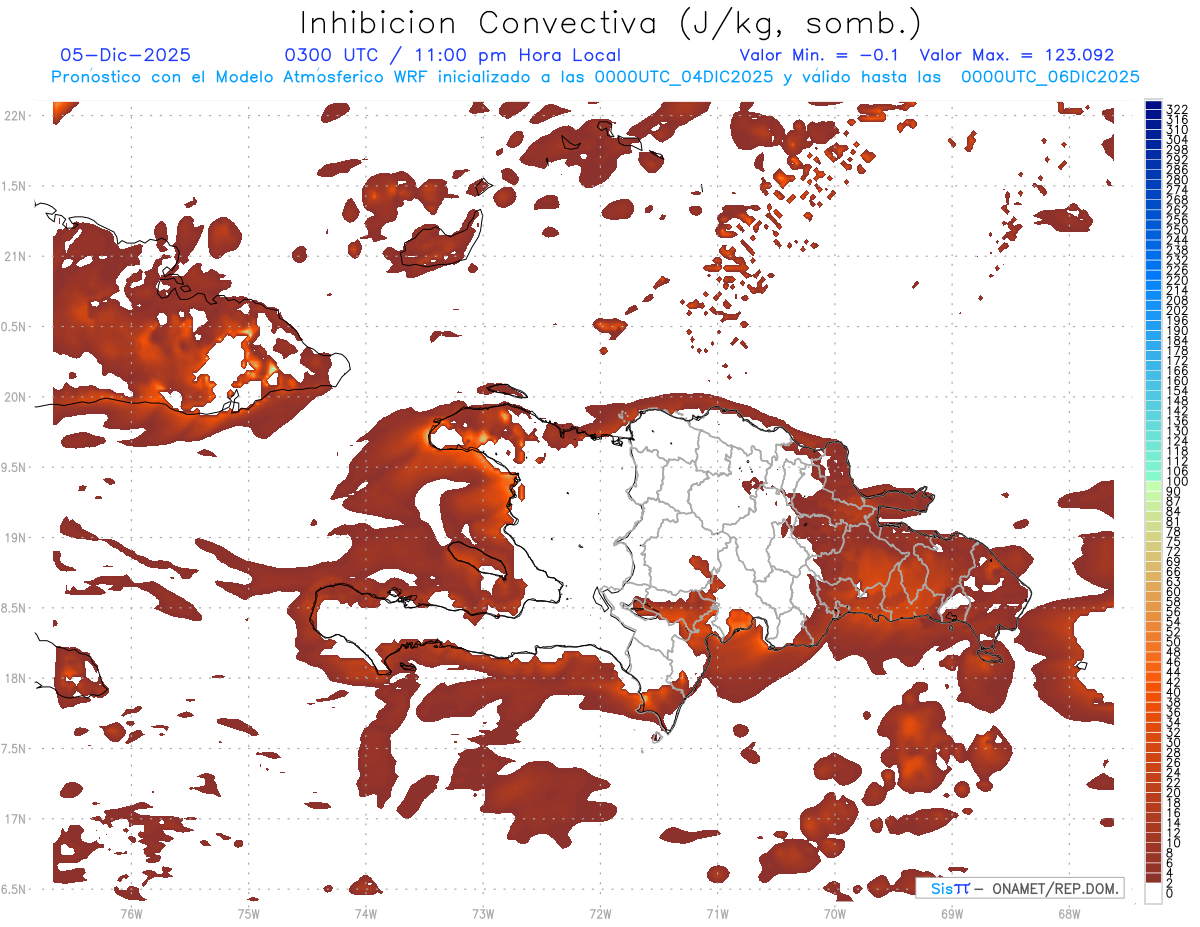Click the '40' color scale value

(1174, 692)
